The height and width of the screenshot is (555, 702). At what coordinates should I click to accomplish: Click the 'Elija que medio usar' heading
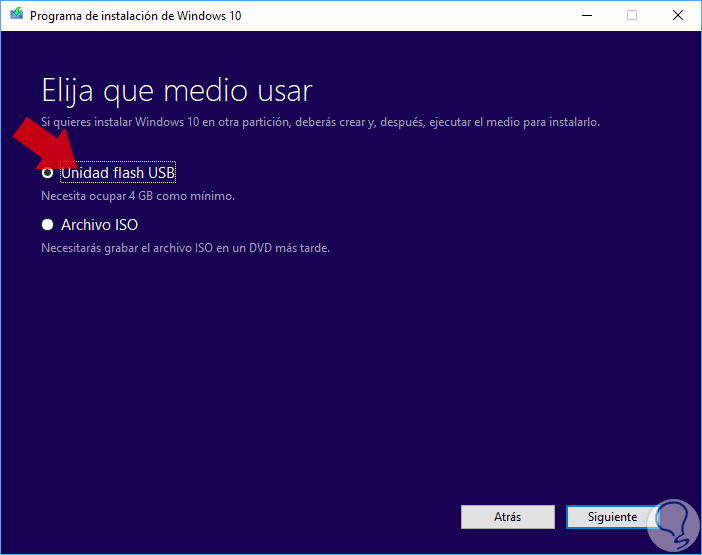[x=177, y=92]
